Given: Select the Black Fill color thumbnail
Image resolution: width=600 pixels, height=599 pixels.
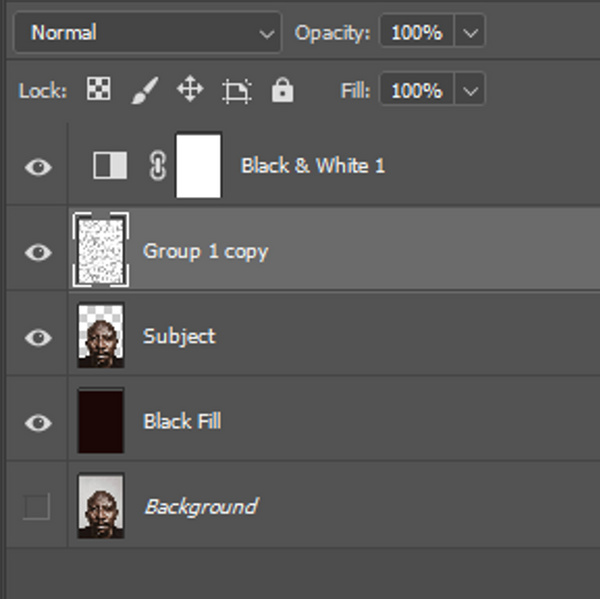Looking at the screenshot, I should [101, 422].
